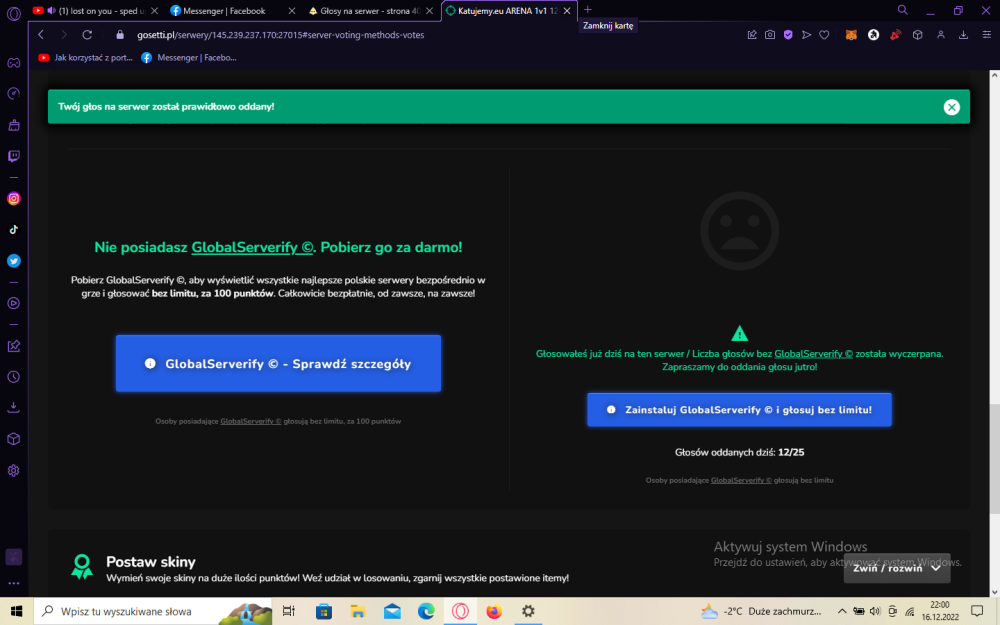Toggle 'Zwiń / rozwiń' section expander

pos(897,568)
